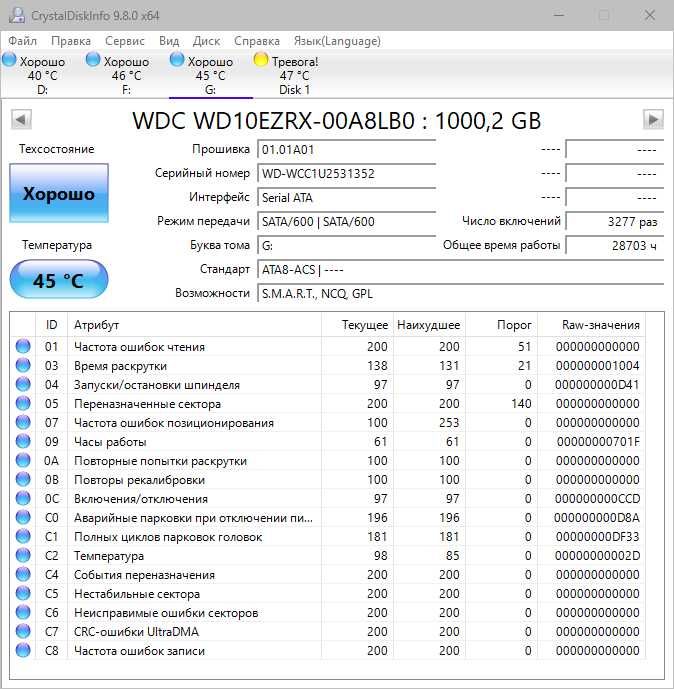Click status orb for attribute C6
This screenshot has width=674, height=689.
click(23, 613)
